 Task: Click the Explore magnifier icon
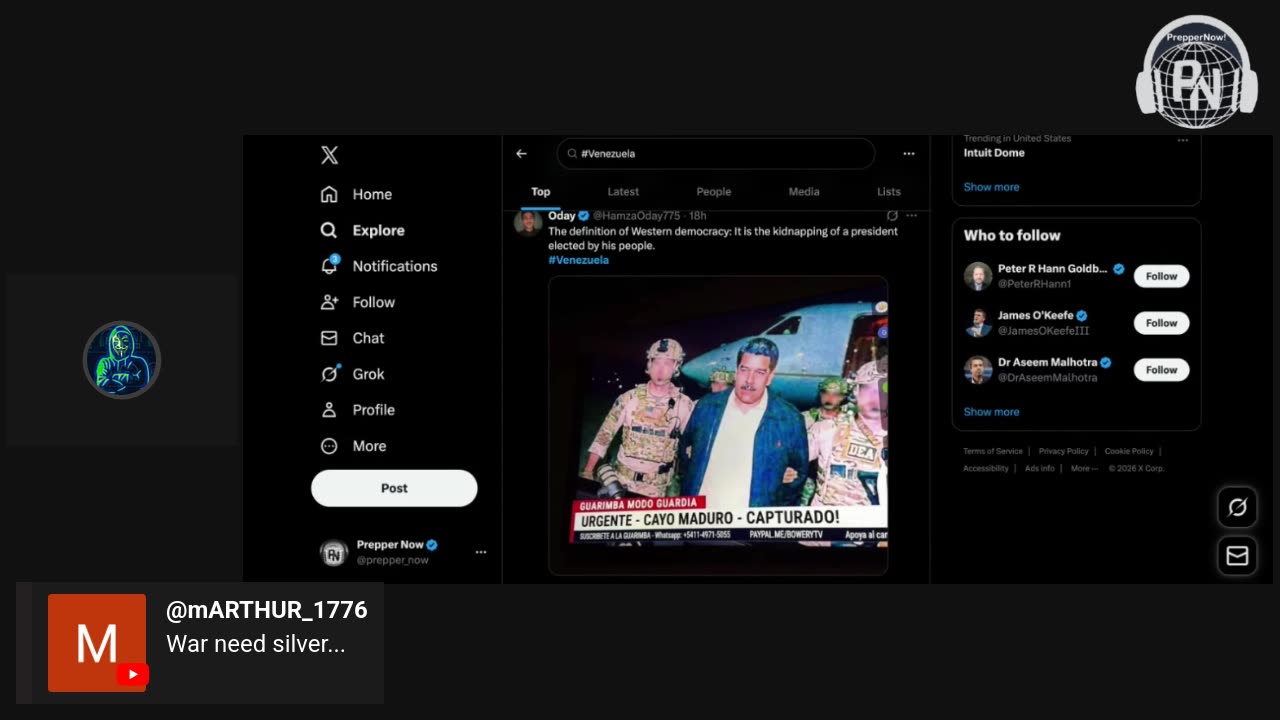click(x=329, y=230)
